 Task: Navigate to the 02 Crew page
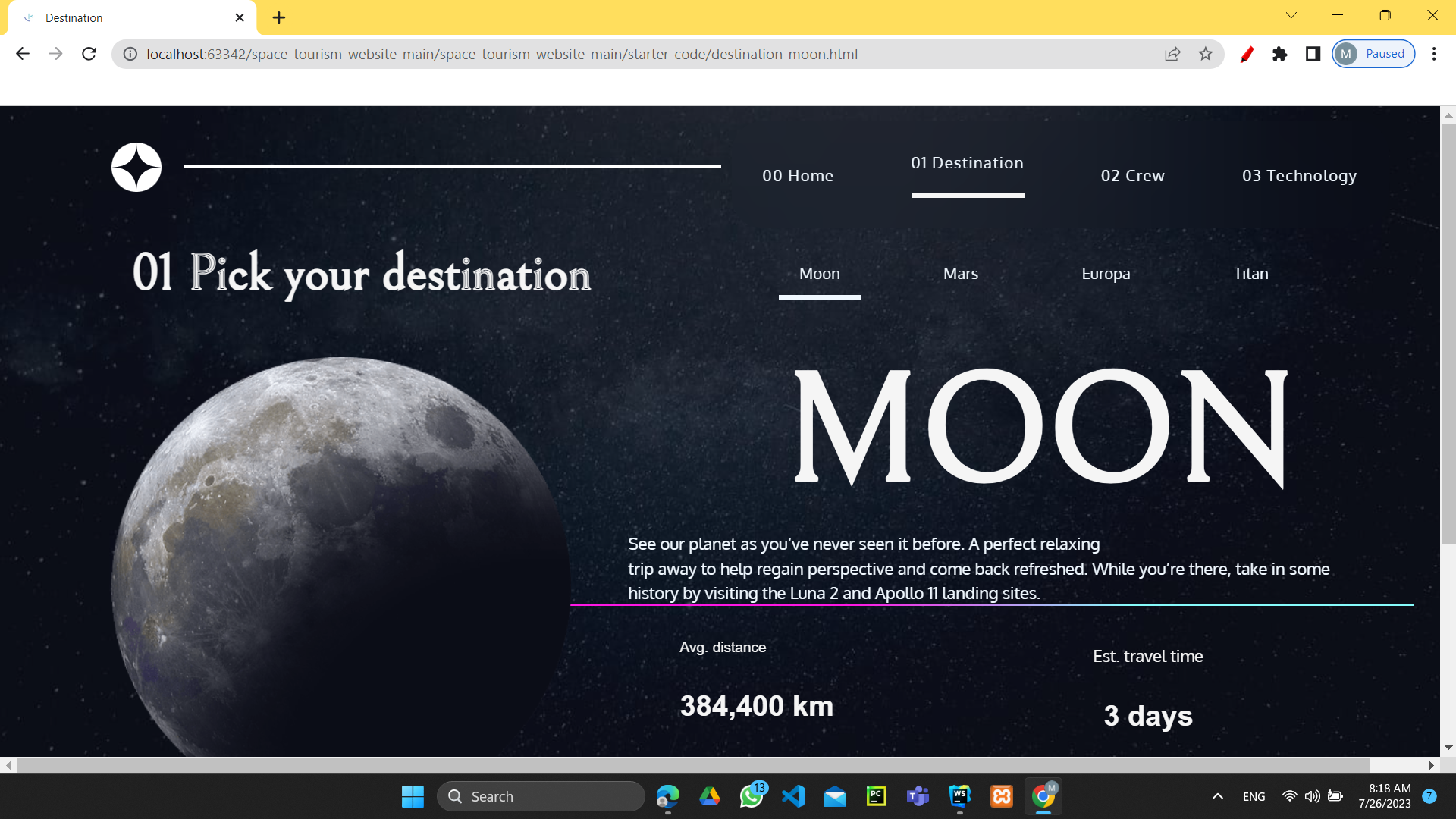coord(1132,175)
